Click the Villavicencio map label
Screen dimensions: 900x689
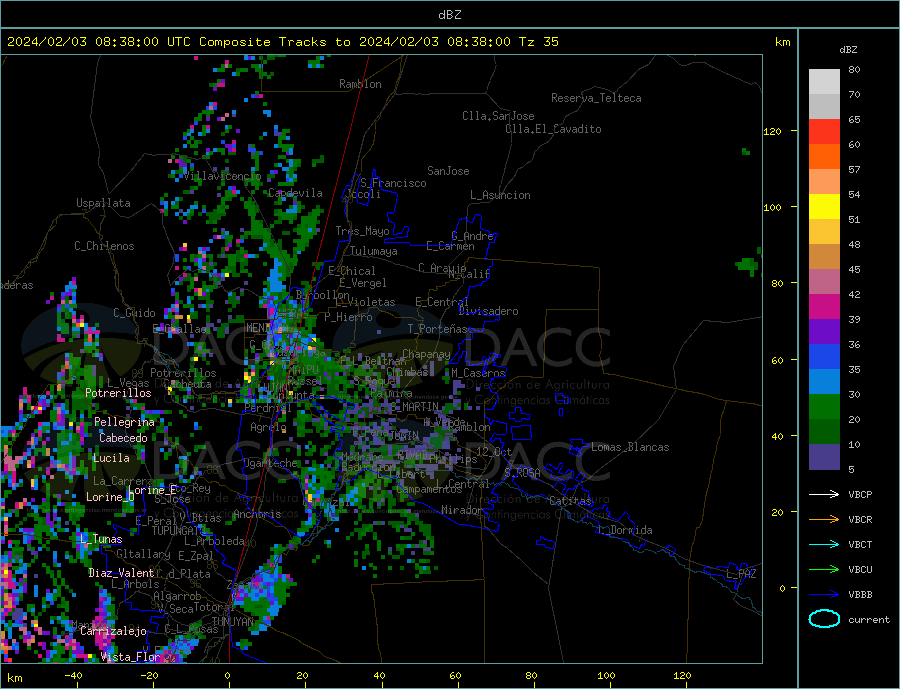point(223,176)
